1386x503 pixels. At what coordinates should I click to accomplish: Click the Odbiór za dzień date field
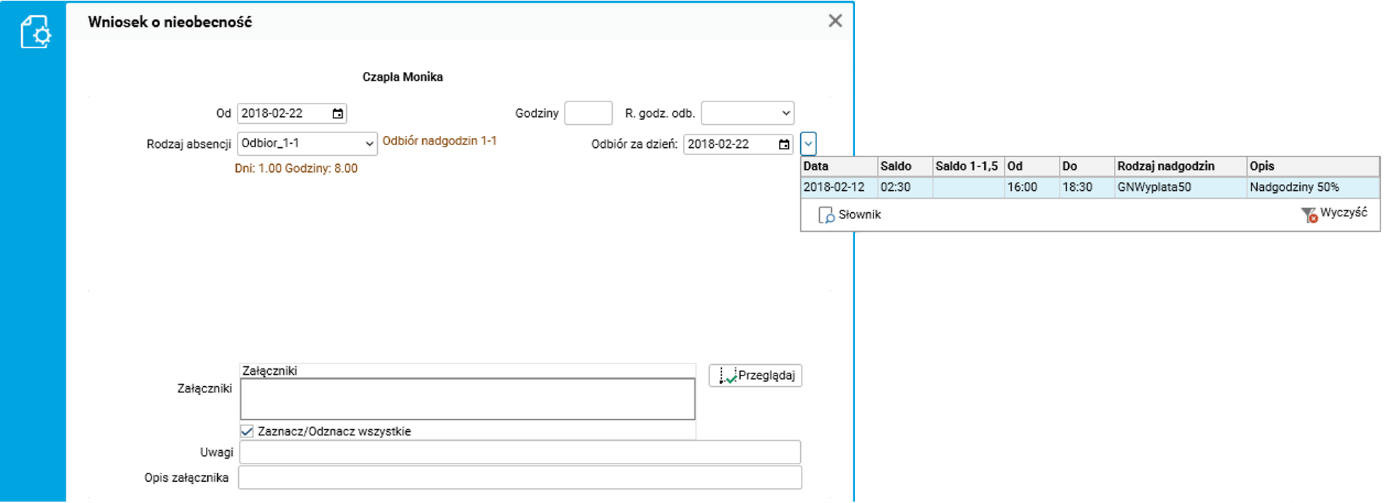pyautogui.click(x=739, y=144)
